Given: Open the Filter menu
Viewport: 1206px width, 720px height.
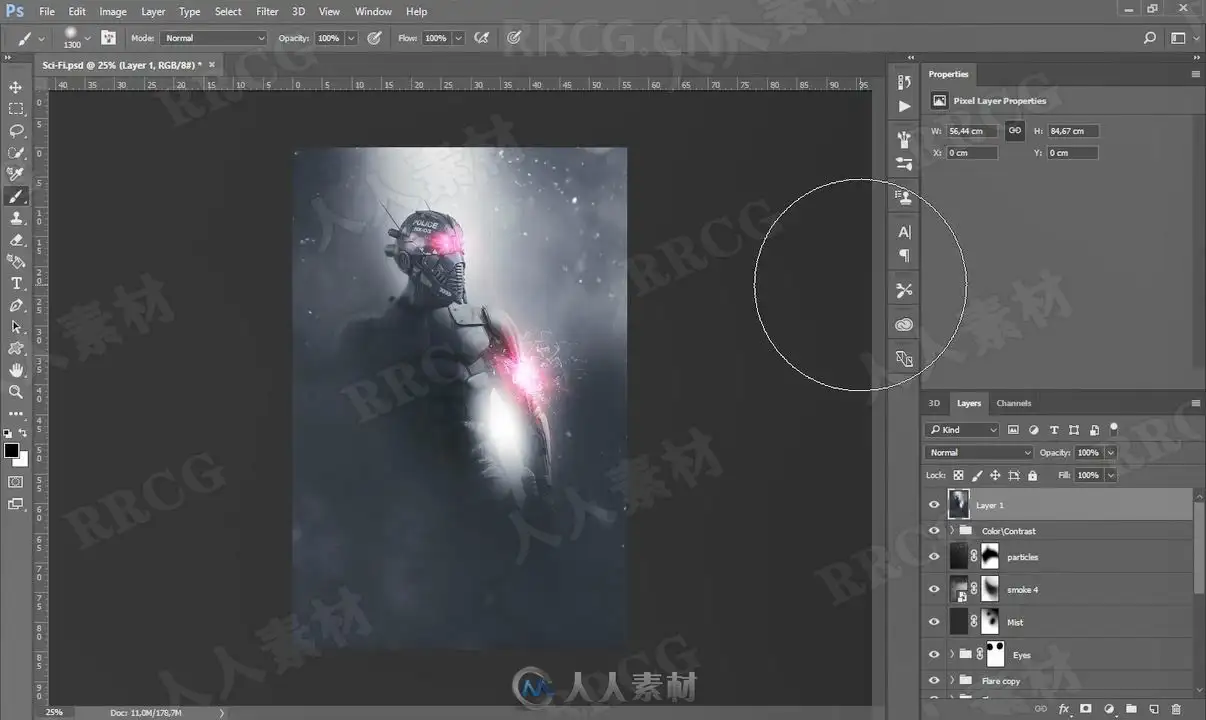Looking at the screenshot, I should point(267,12).
